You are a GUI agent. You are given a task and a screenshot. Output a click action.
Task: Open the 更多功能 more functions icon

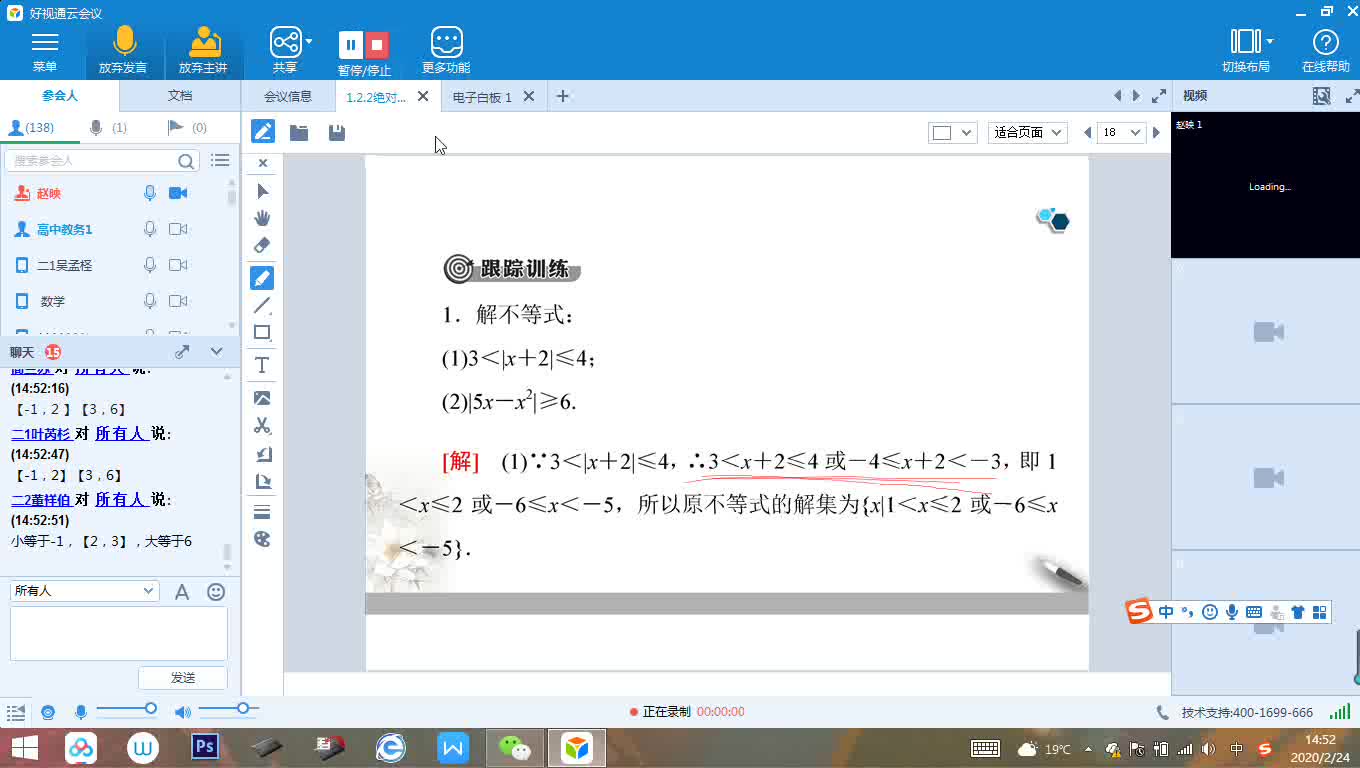(445, 42)
